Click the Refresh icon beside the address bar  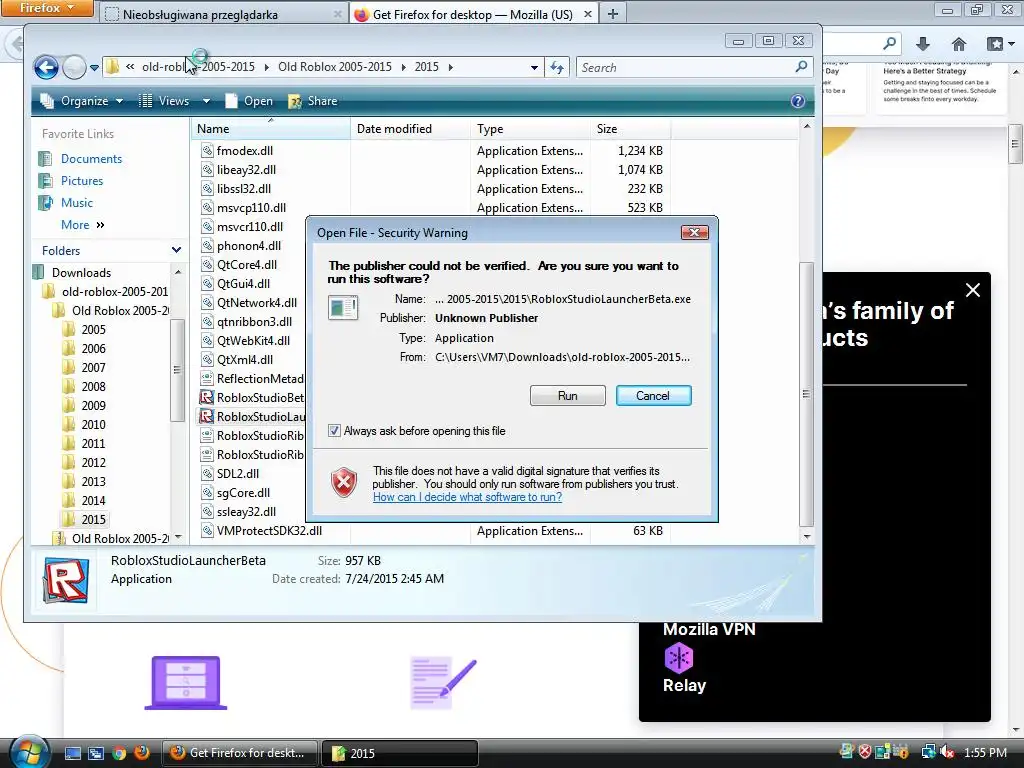coord(557,67)
